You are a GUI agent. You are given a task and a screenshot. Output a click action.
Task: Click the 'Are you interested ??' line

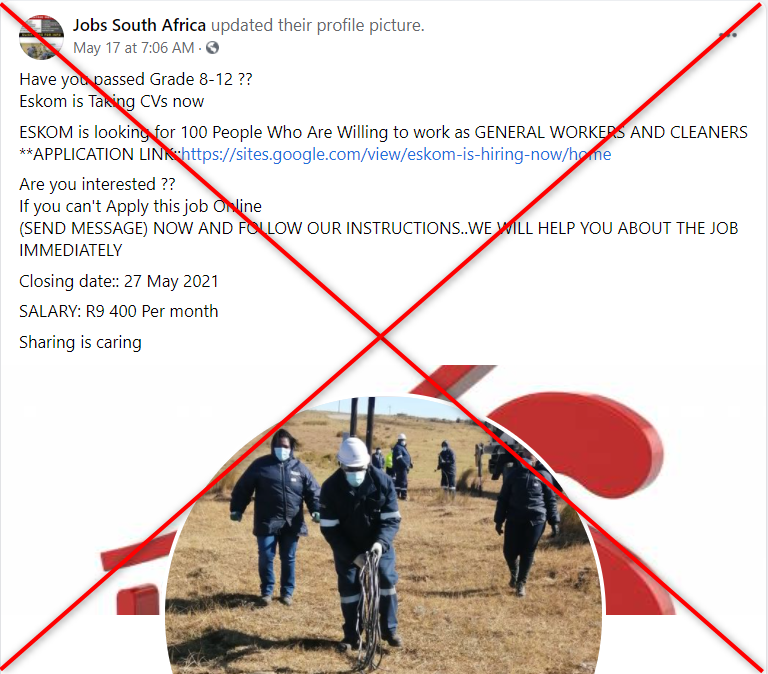pos(97,184)
